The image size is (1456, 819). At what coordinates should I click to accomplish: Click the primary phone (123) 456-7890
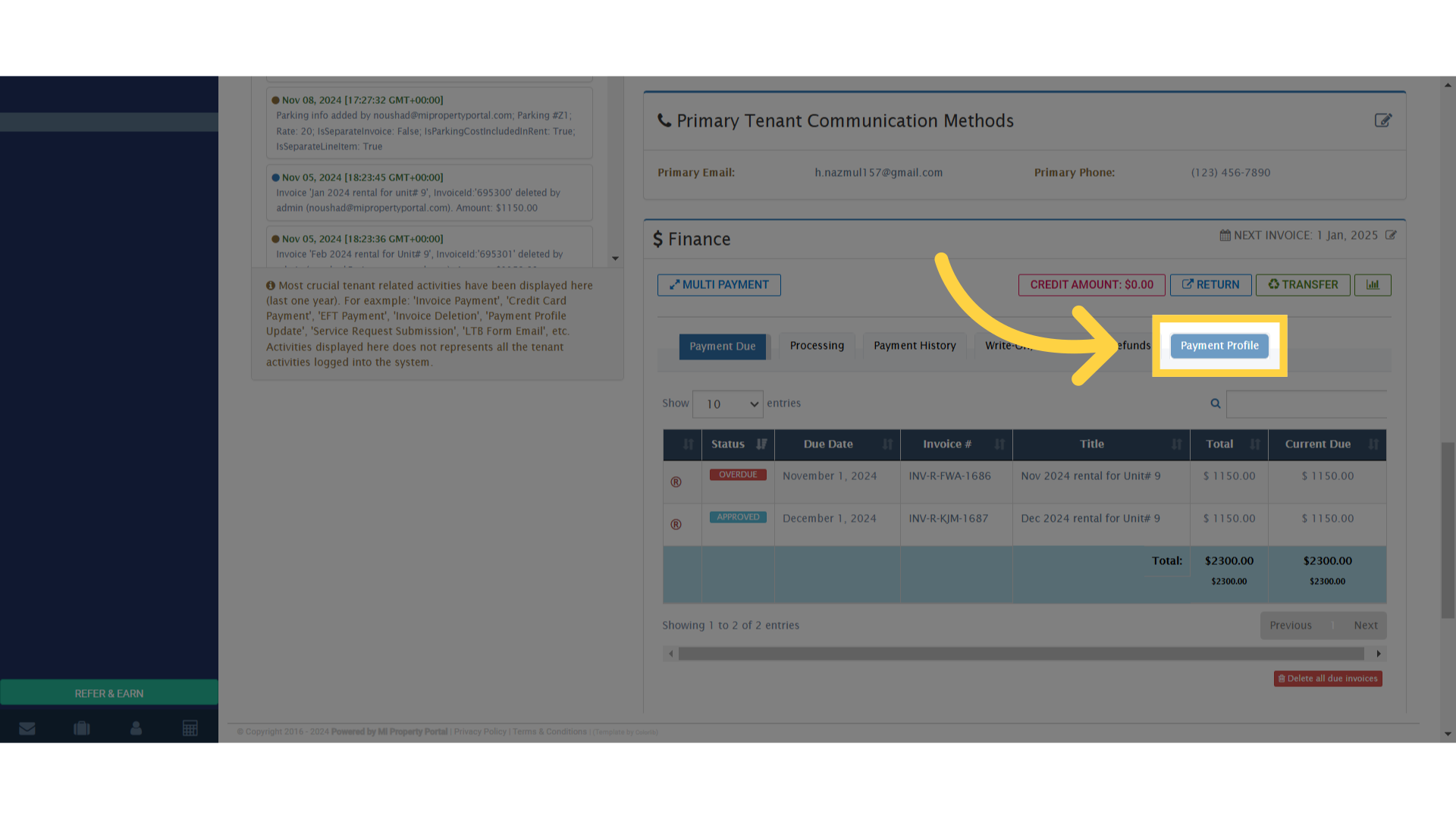[1231, 173]
